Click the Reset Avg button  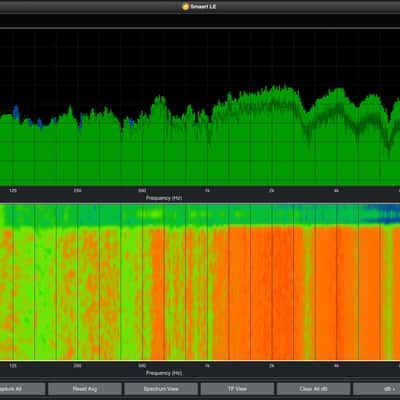pyautogui.click(x=85, y=389)
